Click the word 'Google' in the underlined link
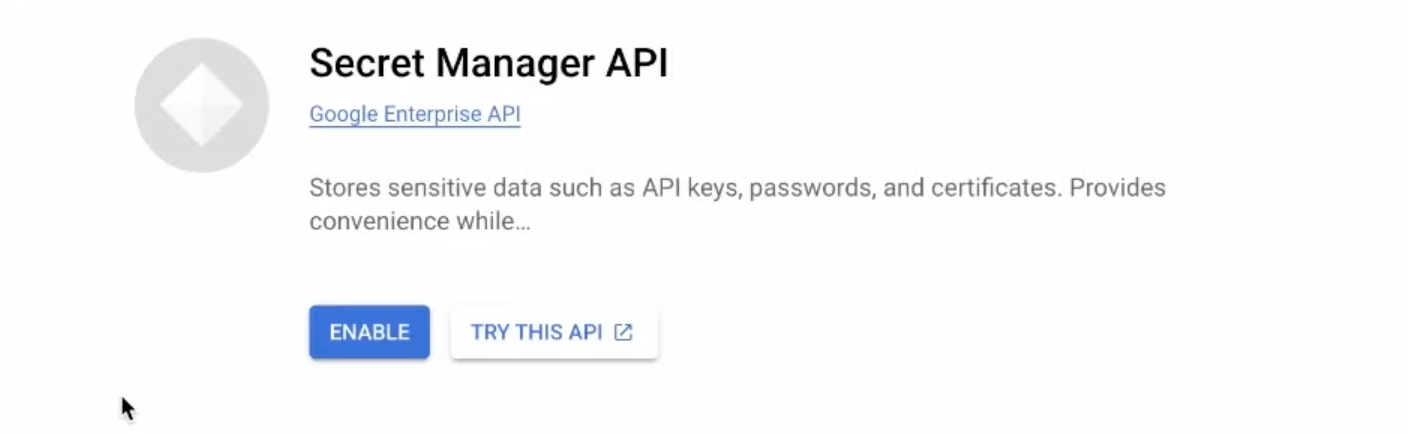This screenshot has width=1408, height=434. tap(340, 114)
